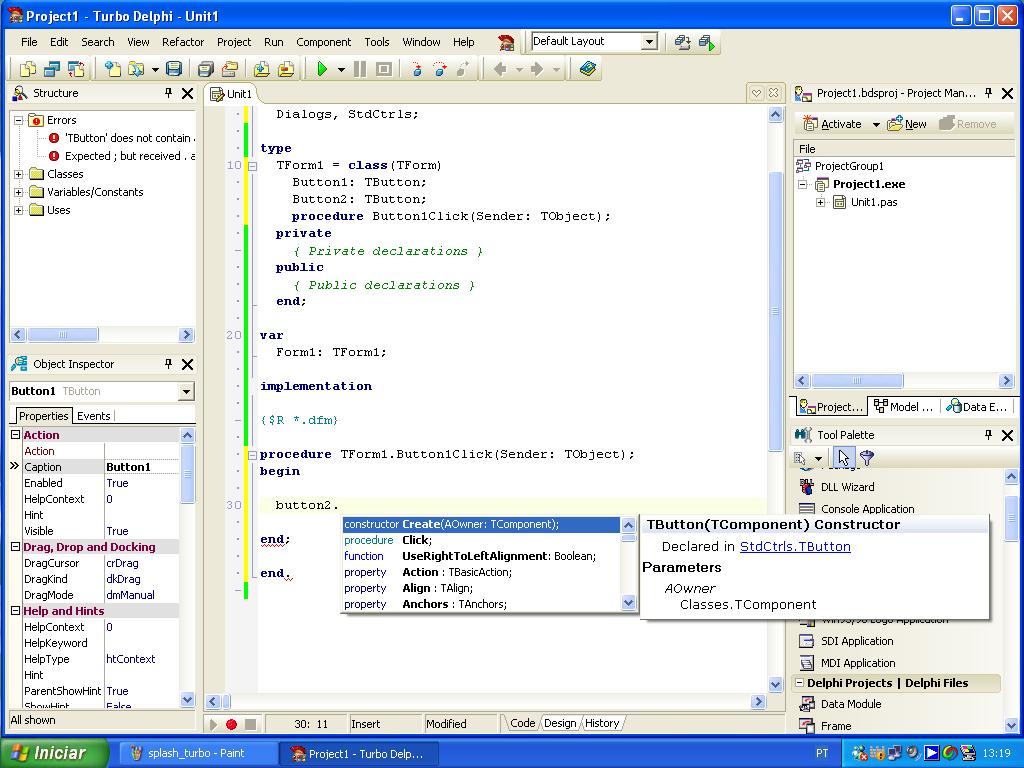This screenshot has height=768, width=1024.
Task: Select the arrow pointer in Tool Palette
Action: pos(843,458)
